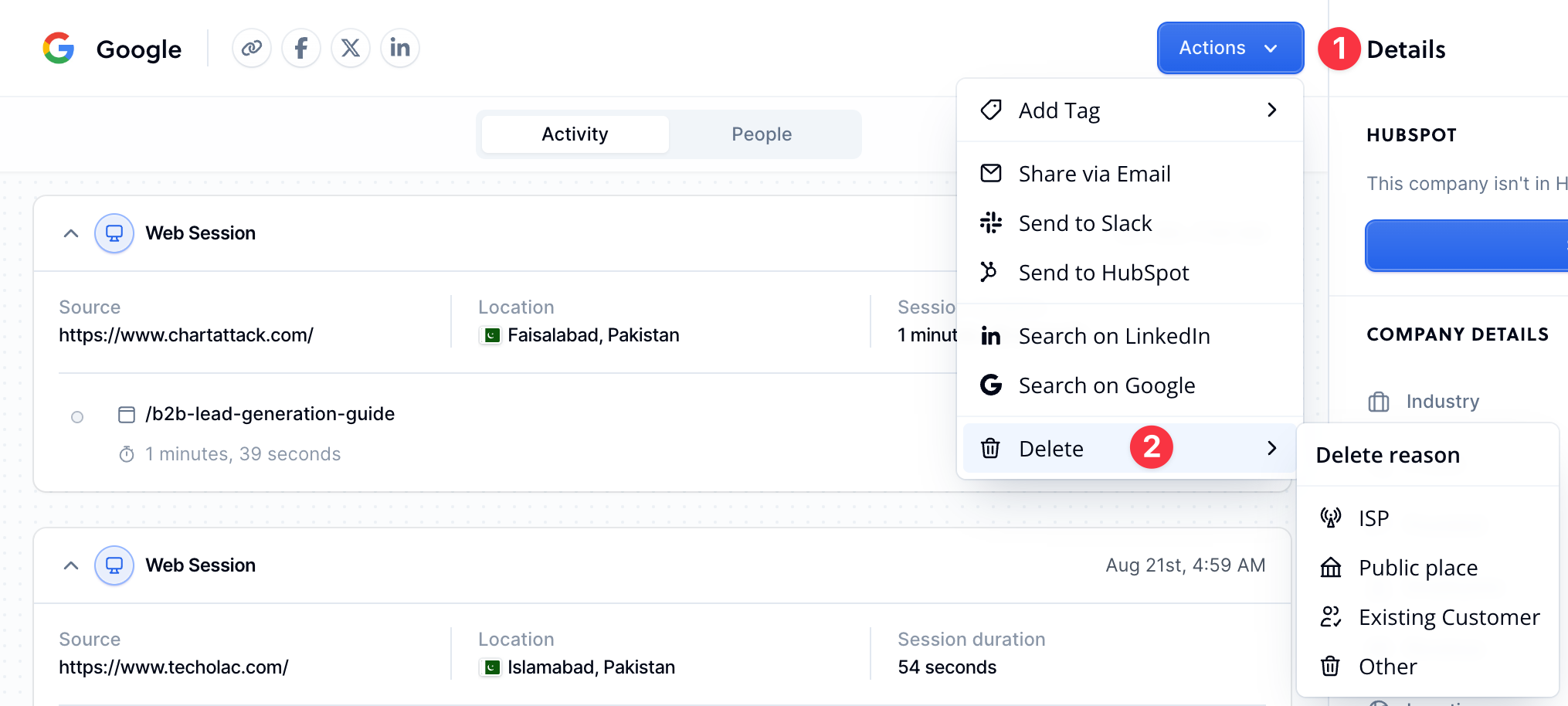Select Other as delete reason
The image size is (1568, 706).
tap(1427, 667)
